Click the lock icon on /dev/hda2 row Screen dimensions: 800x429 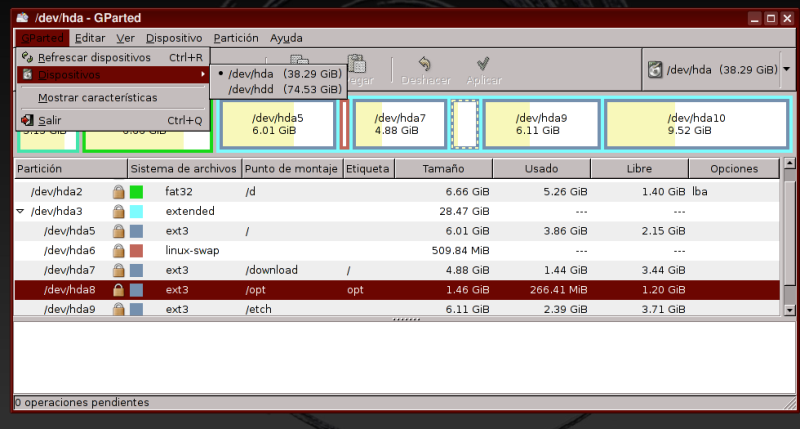pos(118,192)
